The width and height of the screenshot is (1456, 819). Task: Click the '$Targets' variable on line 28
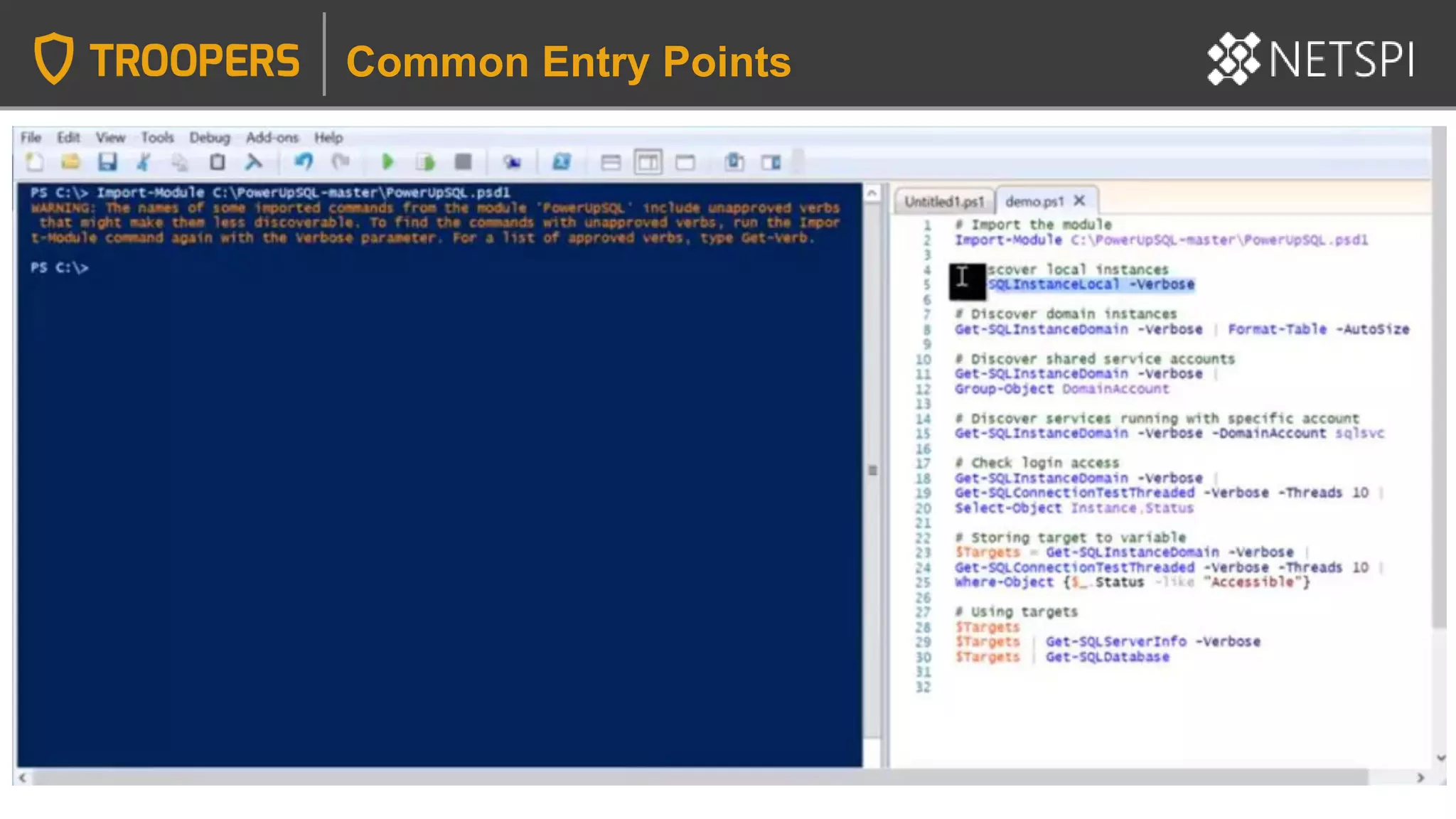click(987, 627)
